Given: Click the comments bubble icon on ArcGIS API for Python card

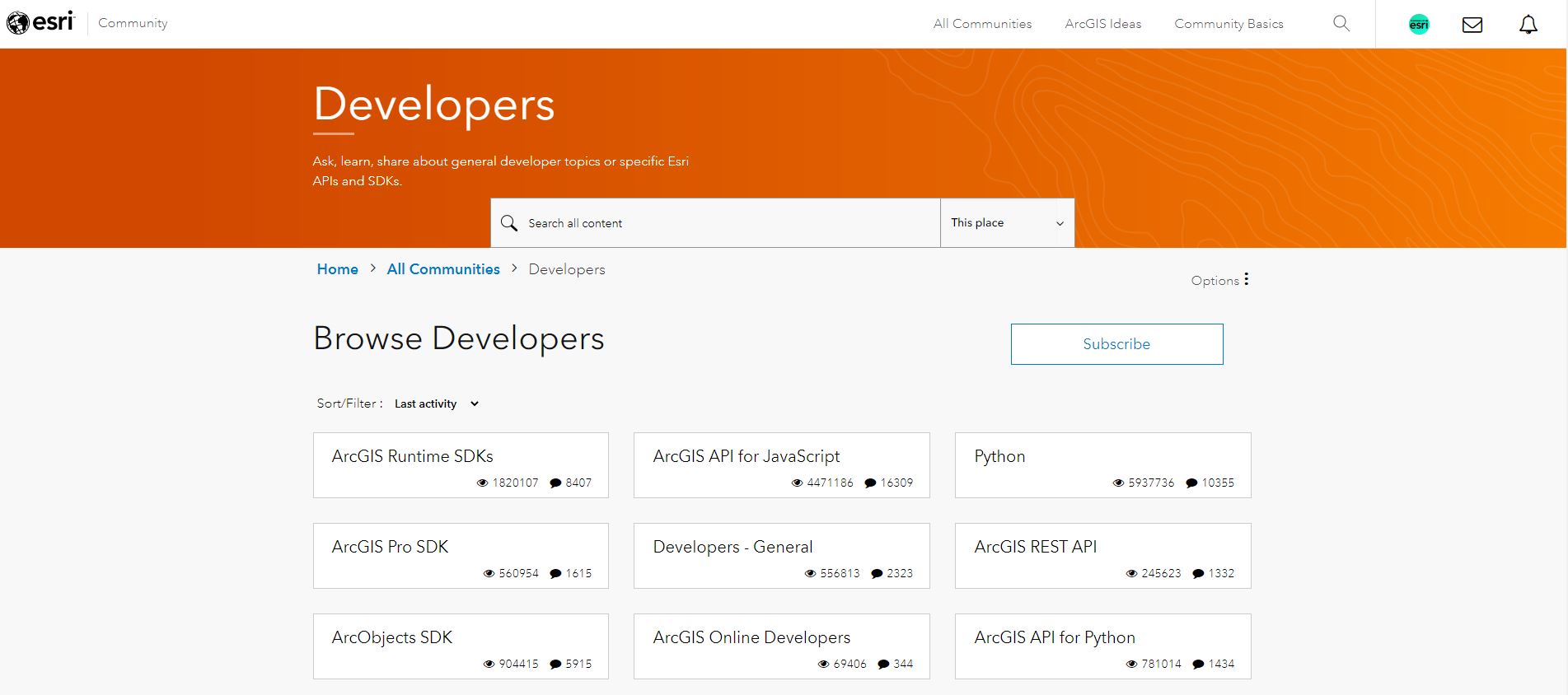Looking at the screenshot, I should point(1198,665).
